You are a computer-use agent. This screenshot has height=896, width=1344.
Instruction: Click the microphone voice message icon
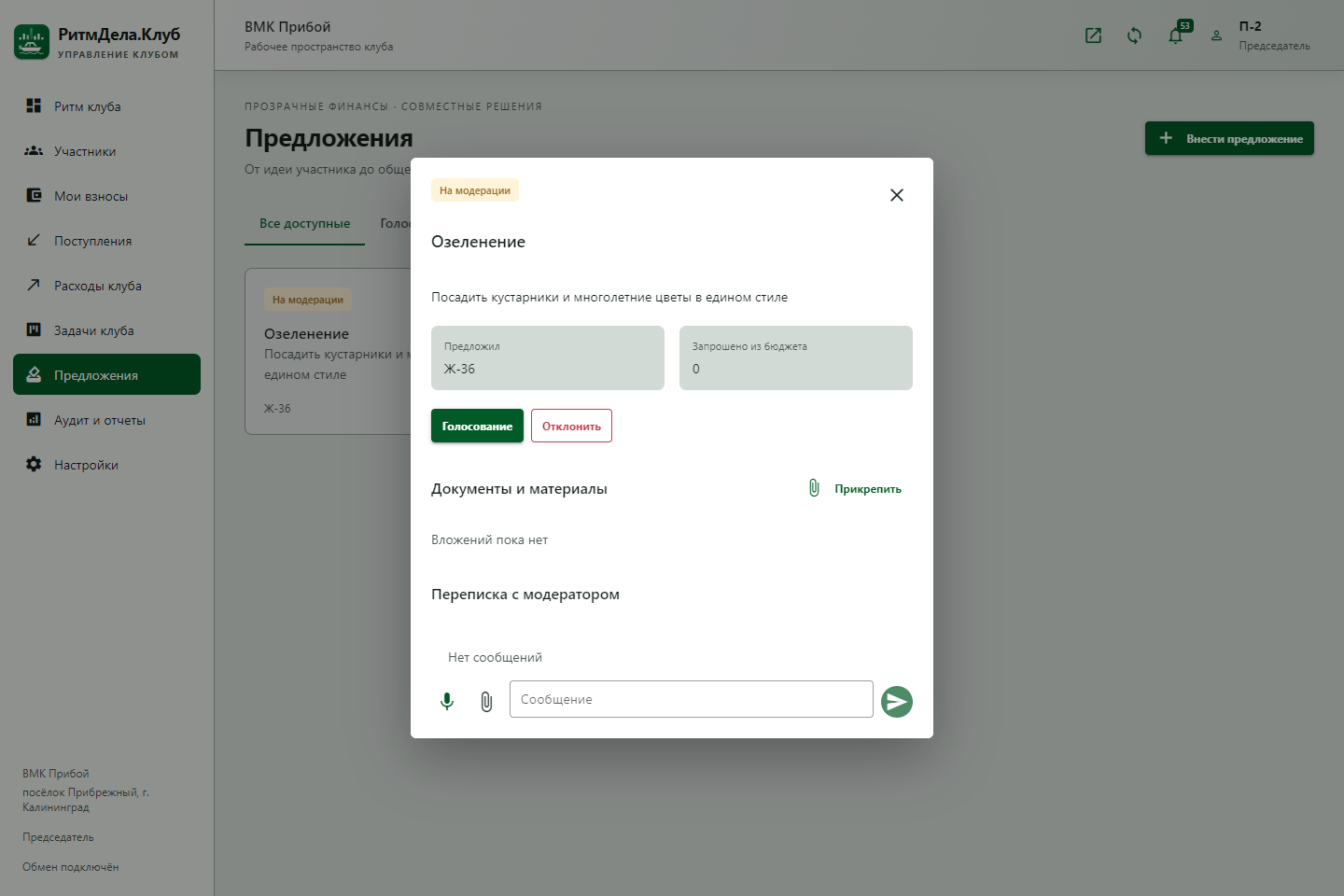[447, 701]
